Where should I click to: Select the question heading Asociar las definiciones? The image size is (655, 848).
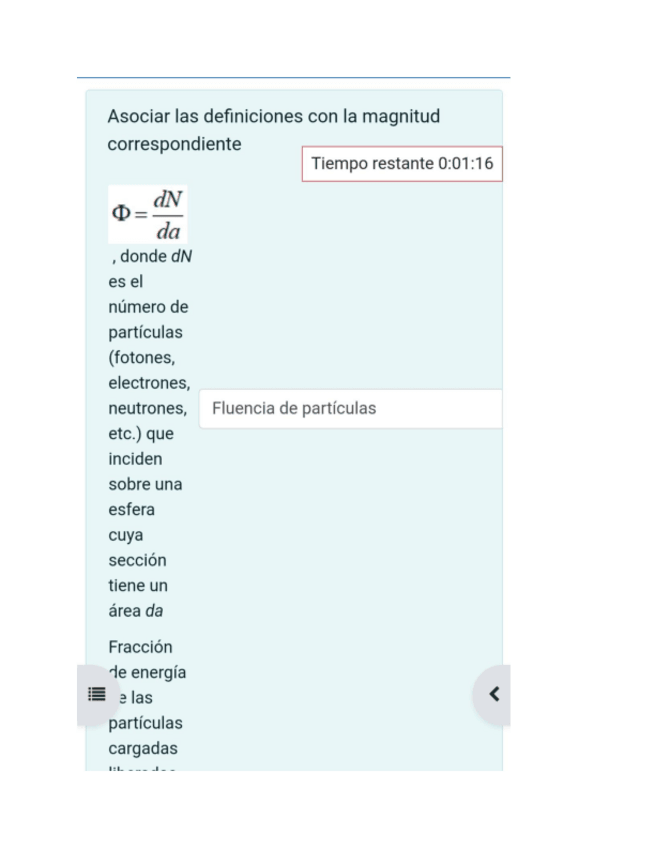click(273, 129)
